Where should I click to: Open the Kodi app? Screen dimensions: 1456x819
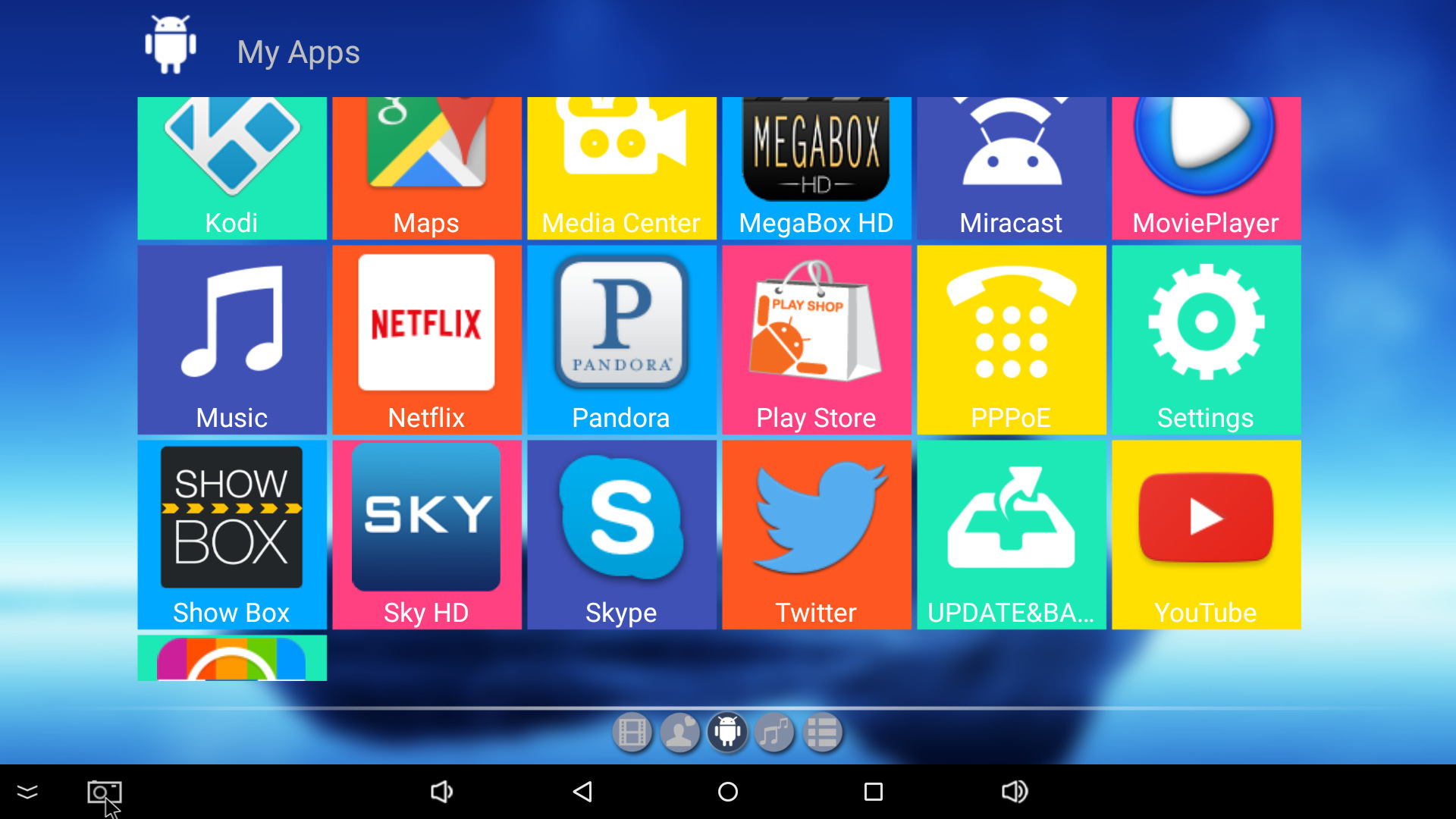232,168
